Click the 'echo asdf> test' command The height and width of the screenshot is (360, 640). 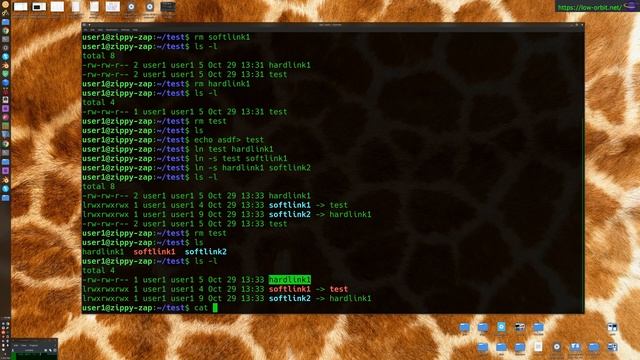point(229,140)
